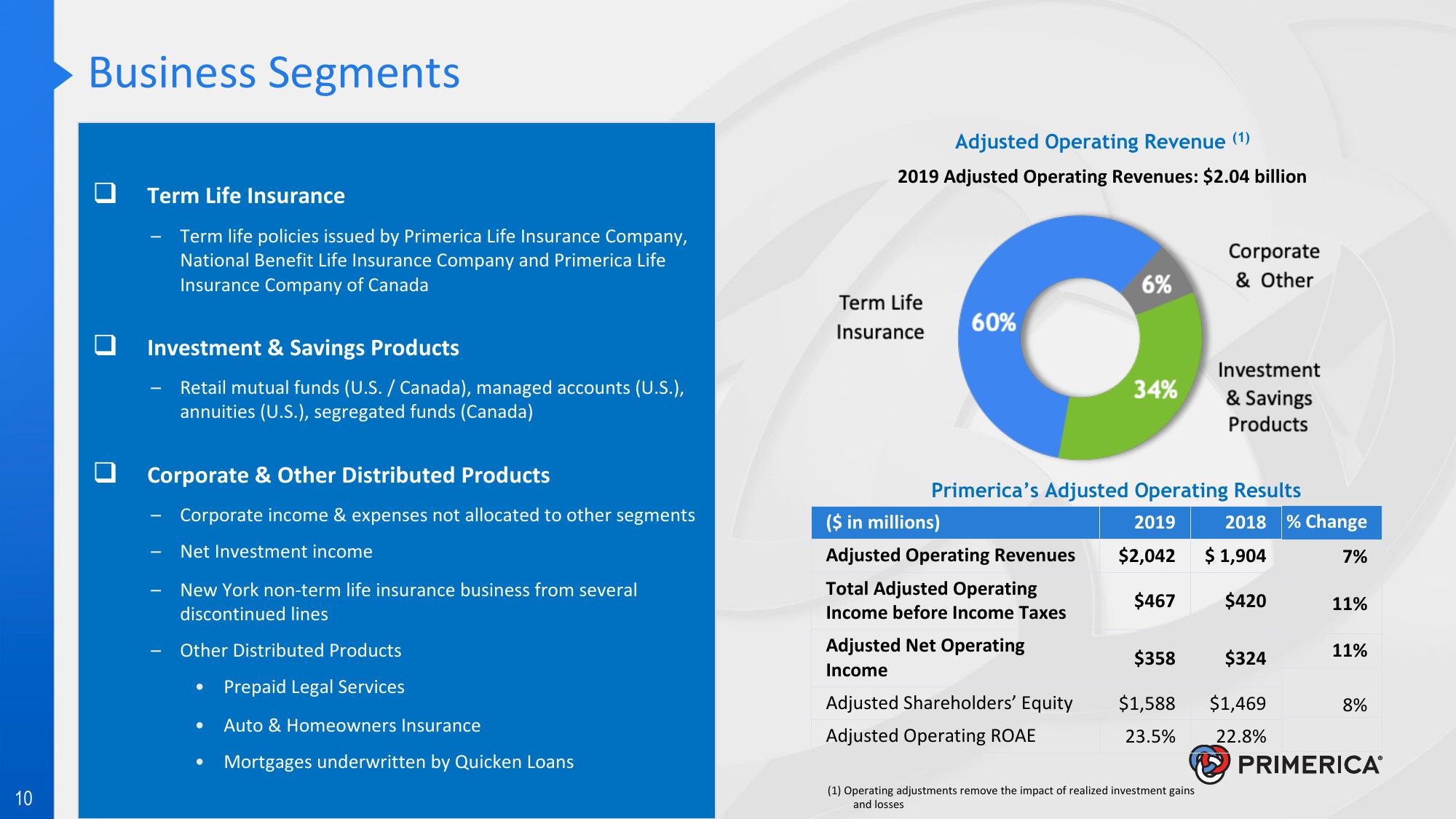Click the Term Life Insurance chart label
Viewport: 1456px width, 819px height.
880,317
